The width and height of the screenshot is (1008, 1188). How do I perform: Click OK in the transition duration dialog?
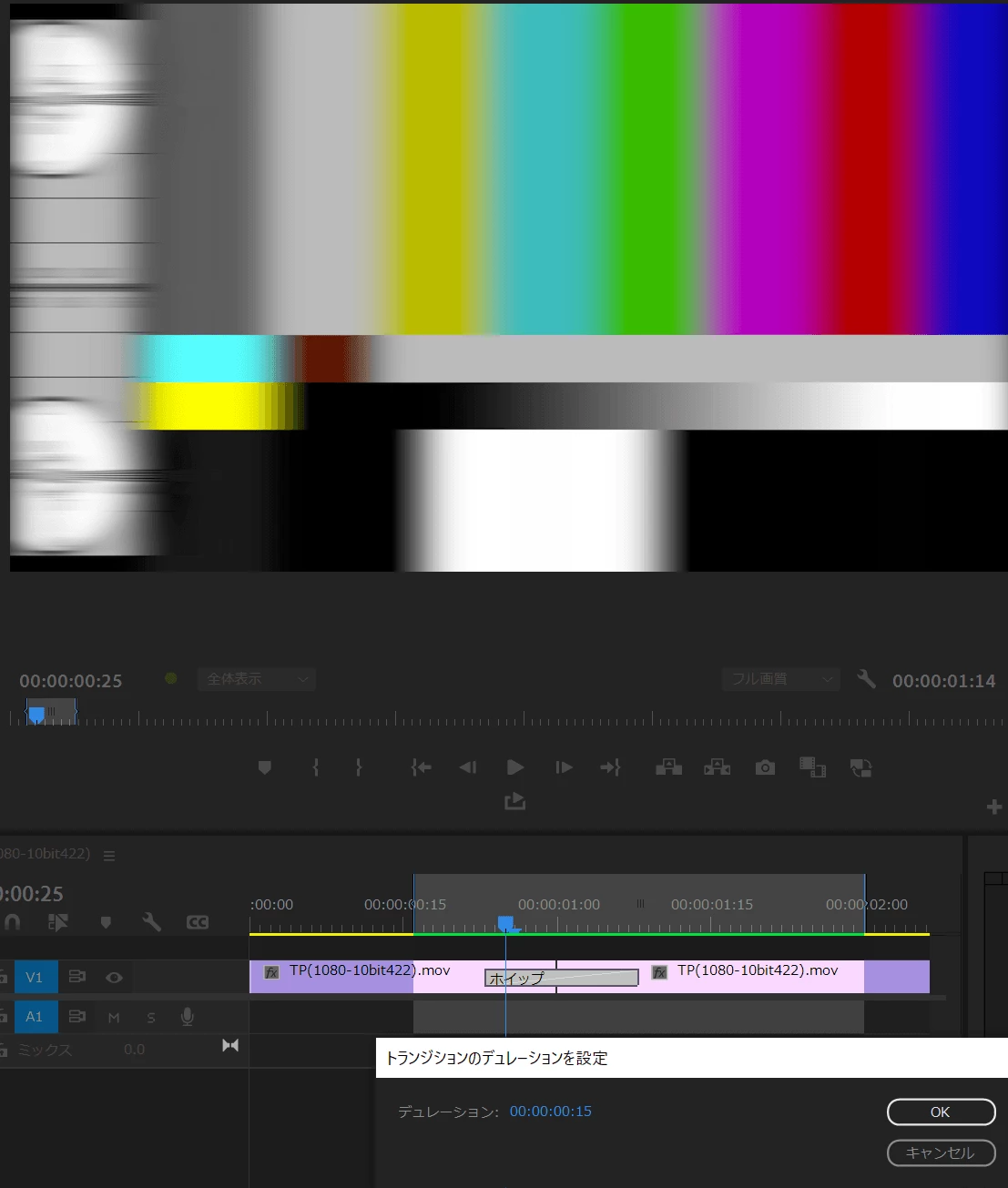pos(941,1112)
